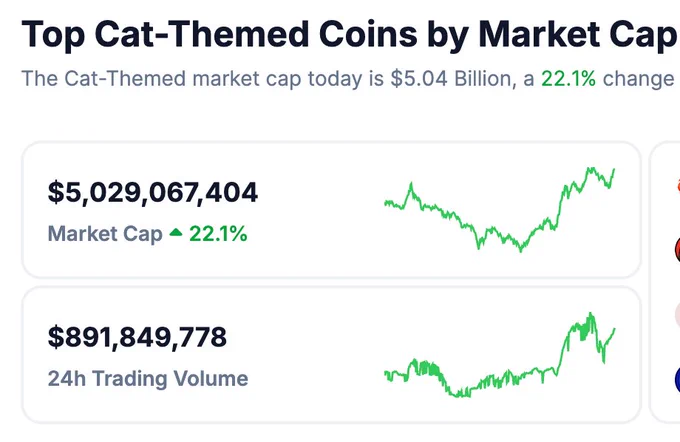Image resolution: width=680 pixels, height=442 pixels.
Task: Click the green up-arrow beside Market Cap
Action: pyautogui.click(x=176, y=233)
